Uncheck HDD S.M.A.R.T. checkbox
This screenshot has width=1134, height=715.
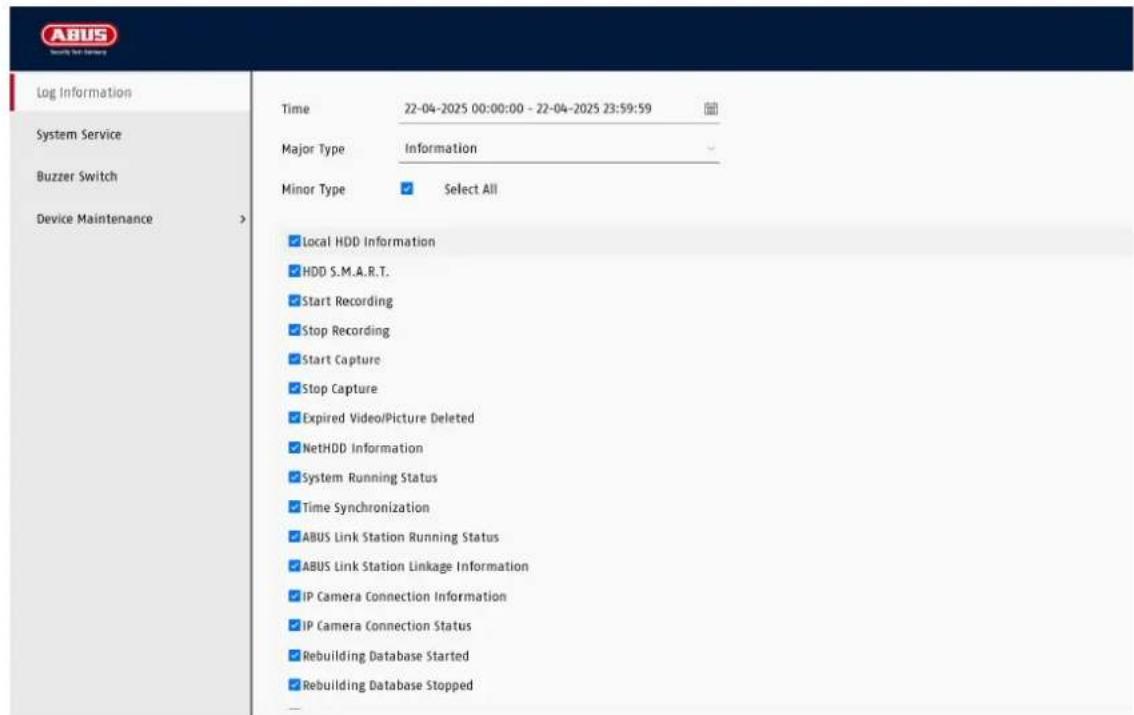click(x=294, y=270)
